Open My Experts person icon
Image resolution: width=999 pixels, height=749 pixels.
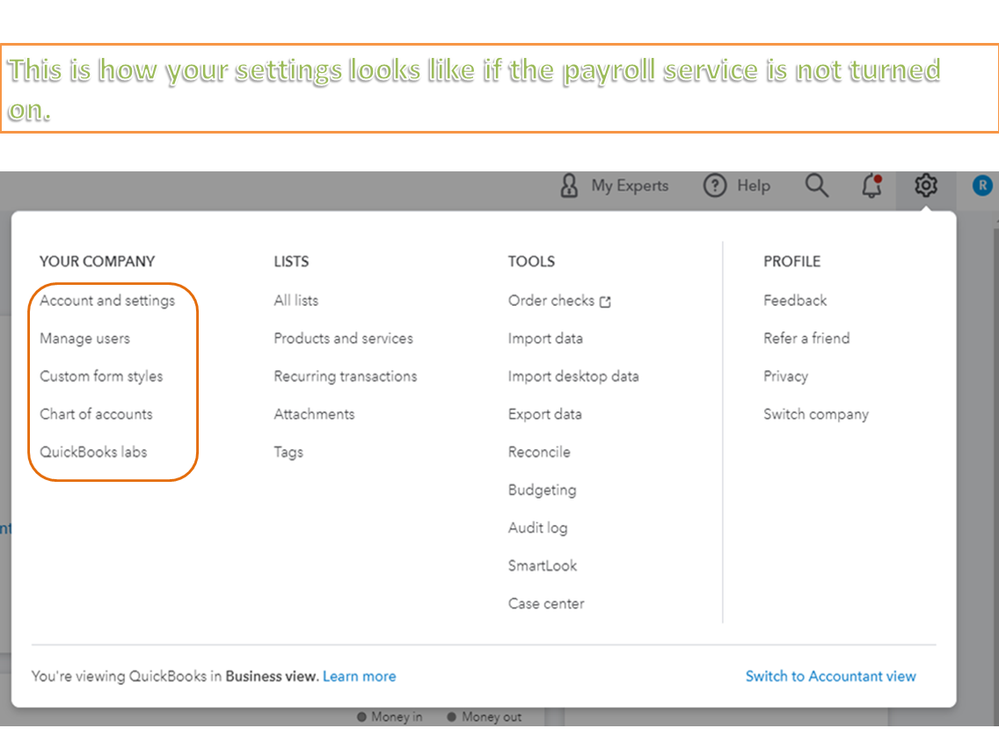(569, 186)
